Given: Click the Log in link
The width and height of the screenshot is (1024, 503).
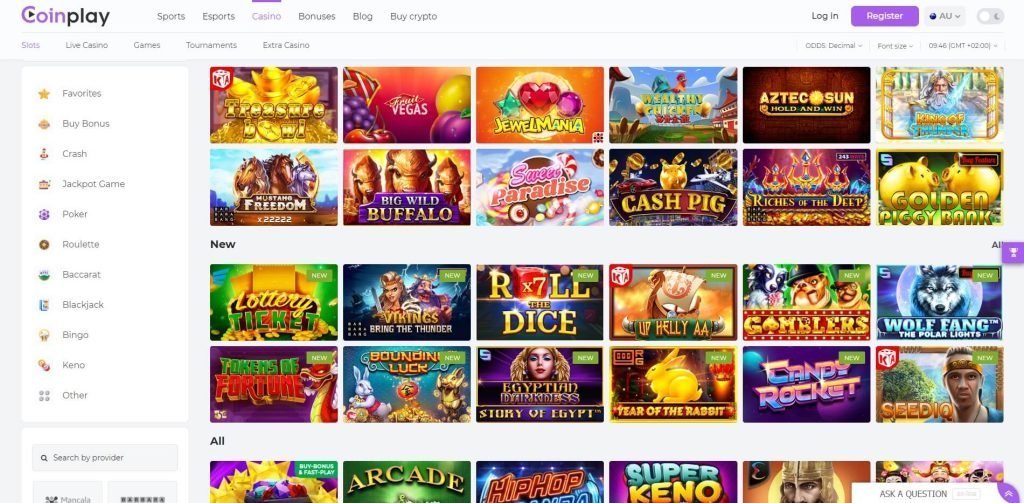Looking at the screenshot, I should (x=825, y=16).
